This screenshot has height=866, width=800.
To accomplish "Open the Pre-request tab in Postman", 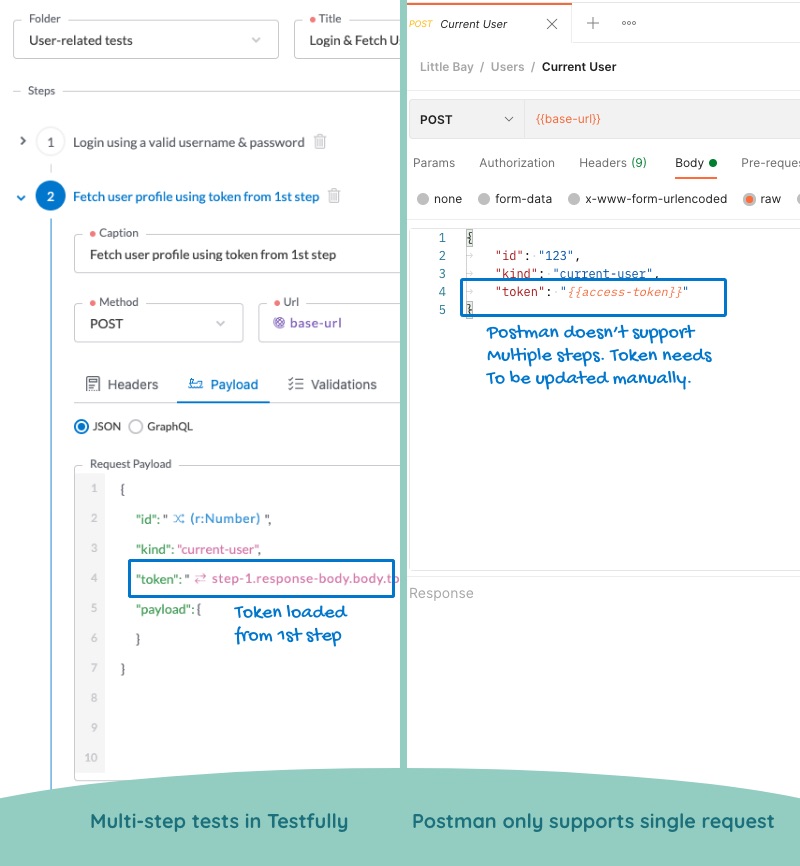I will [x=770, y=163].
